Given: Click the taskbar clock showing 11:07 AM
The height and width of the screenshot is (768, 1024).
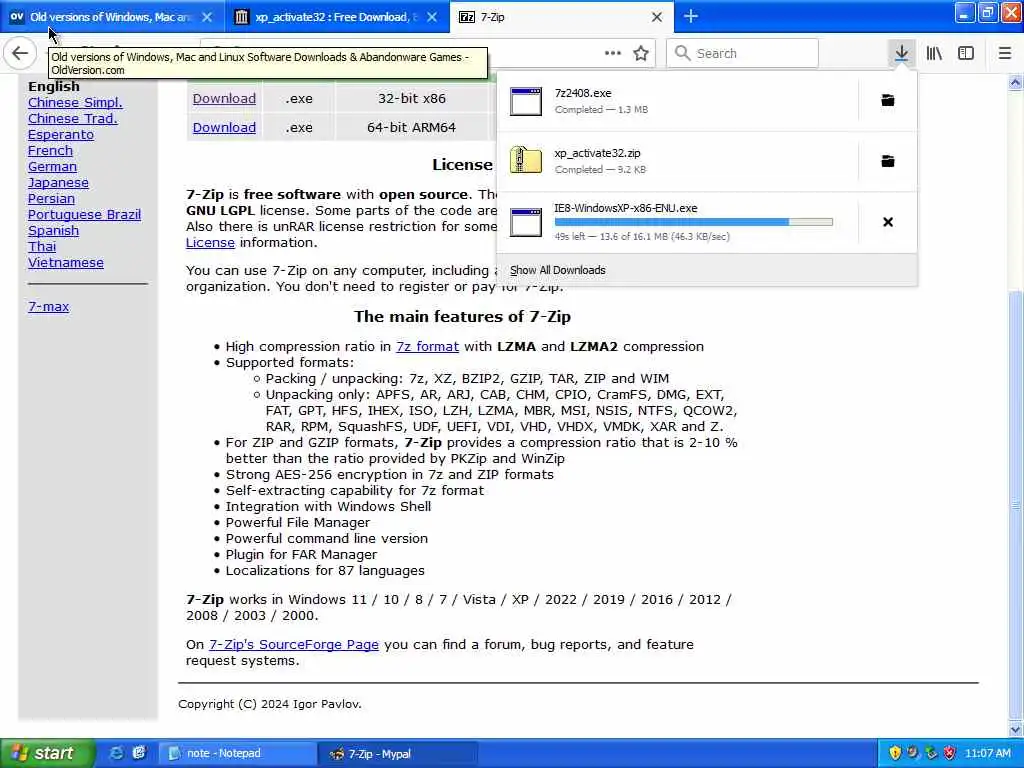Looking at the screenshot, I should coord(987,753).
